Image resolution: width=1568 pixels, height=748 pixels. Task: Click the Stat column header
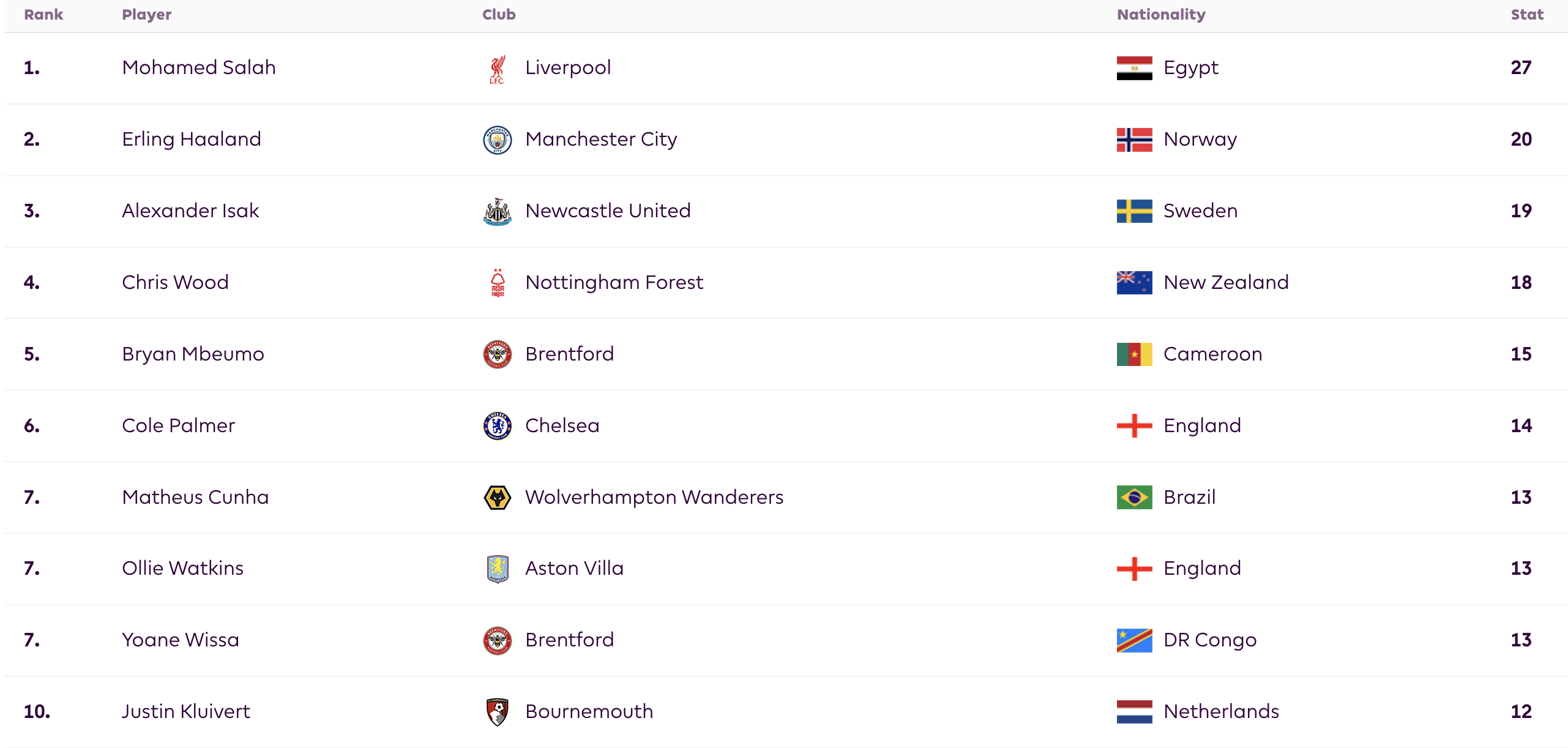pyautogui.click(x=1527, y=15)
